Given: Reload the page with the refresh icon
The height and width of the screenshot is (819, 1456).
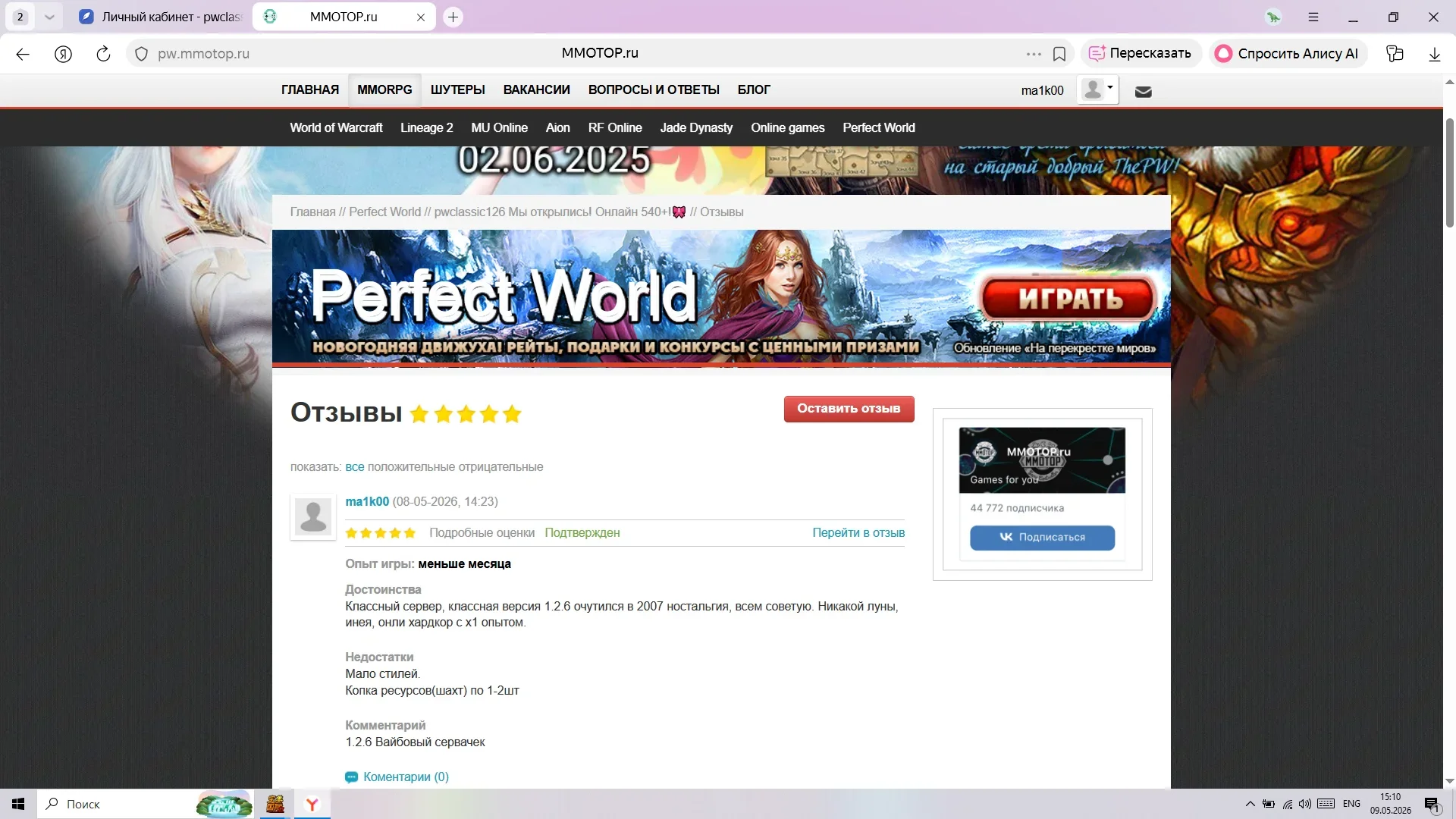Looking at the screenshot, I should pos(103,54).
